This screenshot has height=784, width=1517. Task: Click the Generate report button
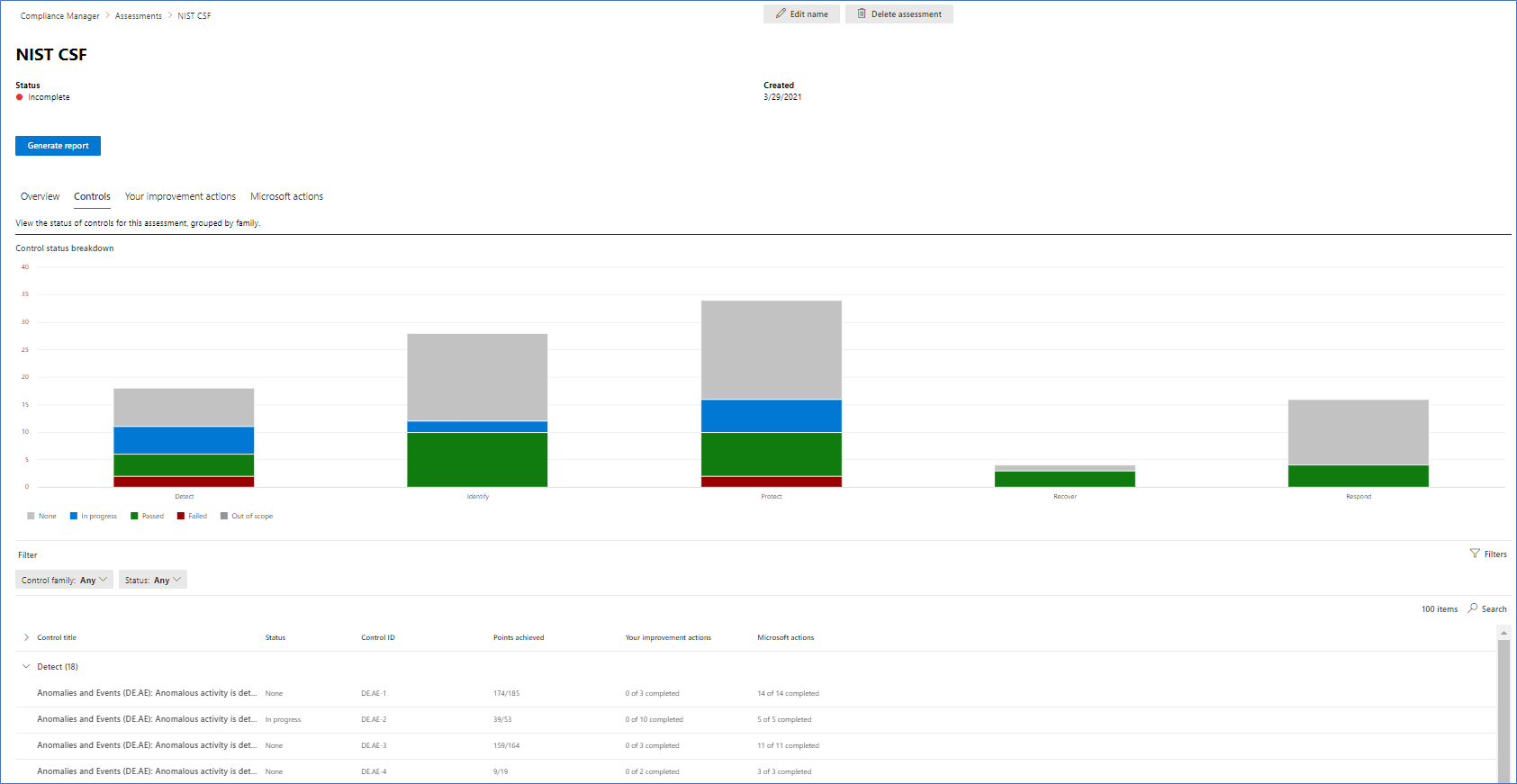[58, 146]
